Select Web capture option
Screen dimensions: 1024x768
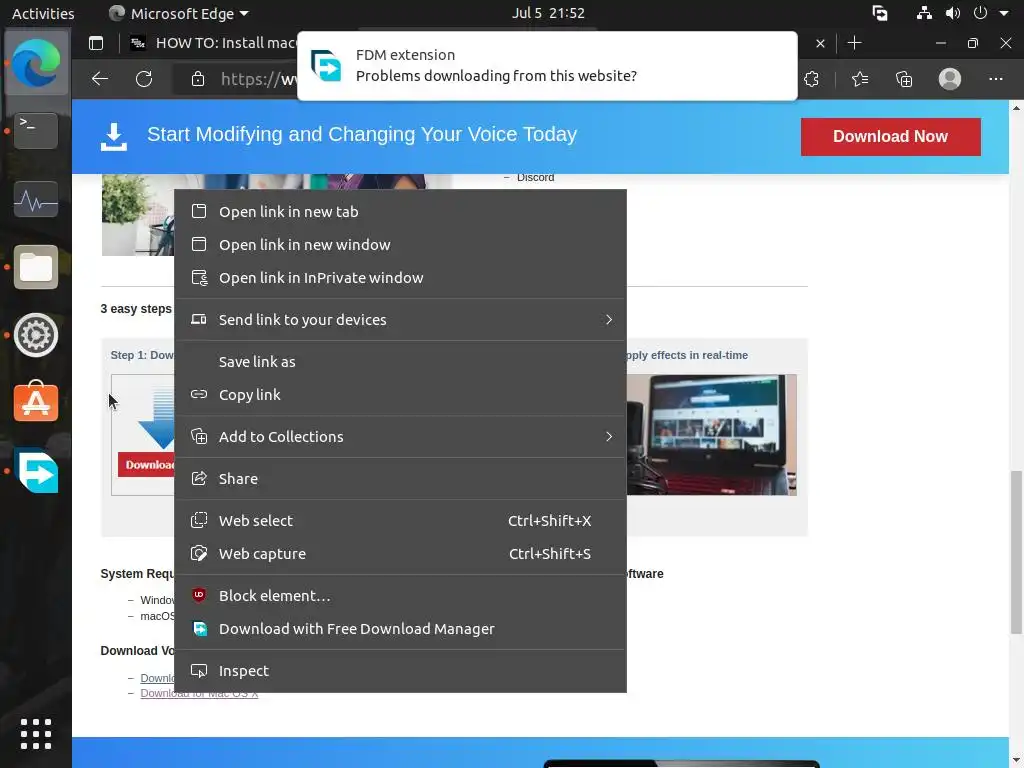click(400, 553)
